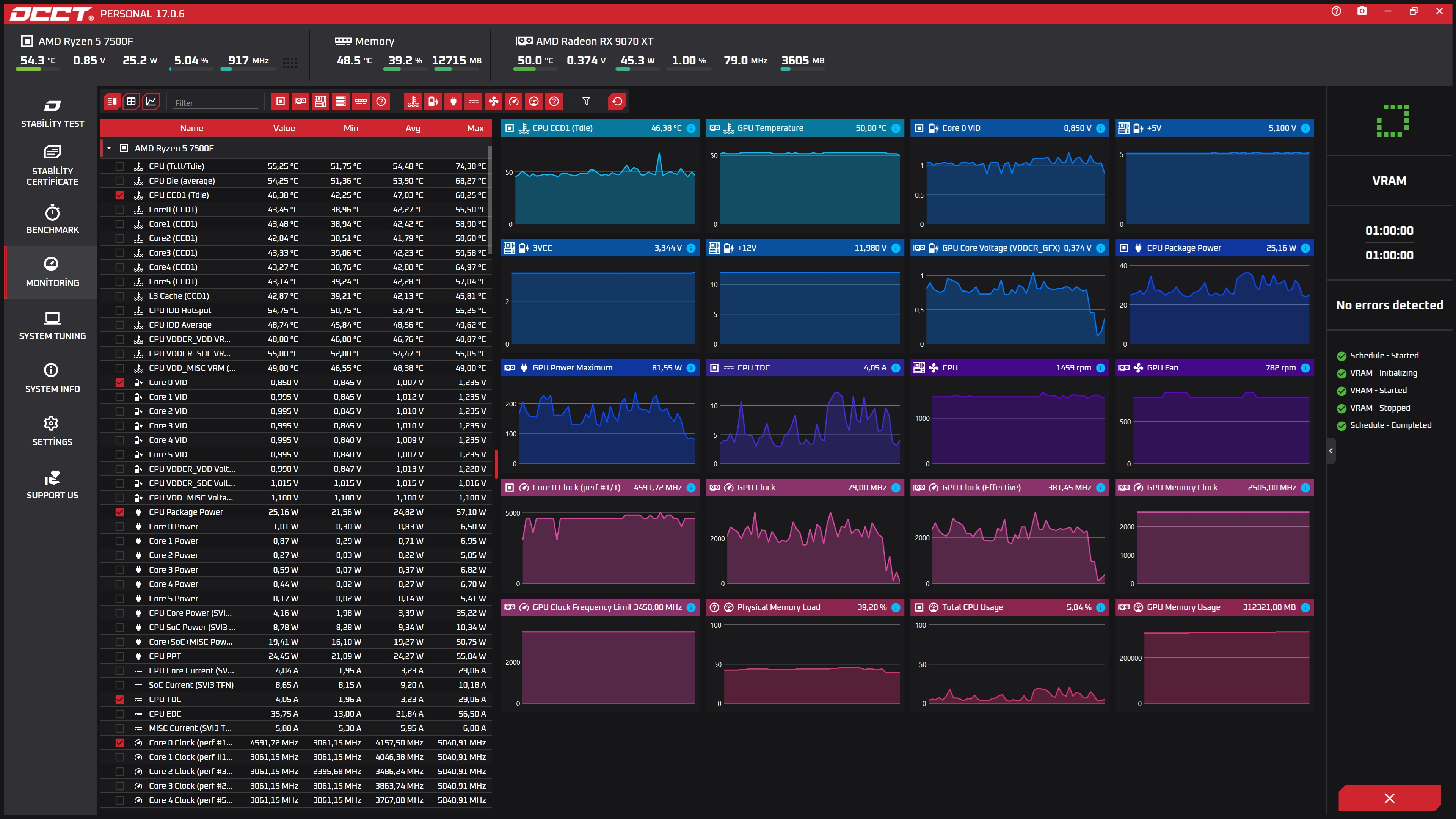Viewport: 1456px width, 819px height.
Task: Sort table by Min column header
Action: [351, 128]
